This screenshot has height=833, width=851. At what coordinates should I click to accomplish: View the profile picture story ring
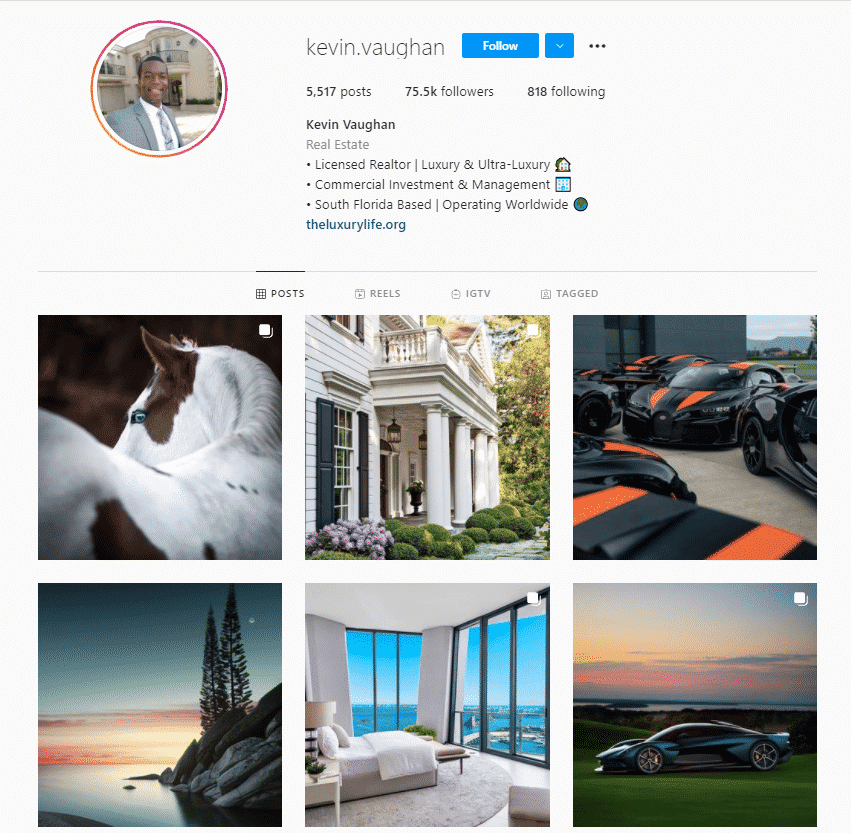pyautogui.click(x=159, y=89)
